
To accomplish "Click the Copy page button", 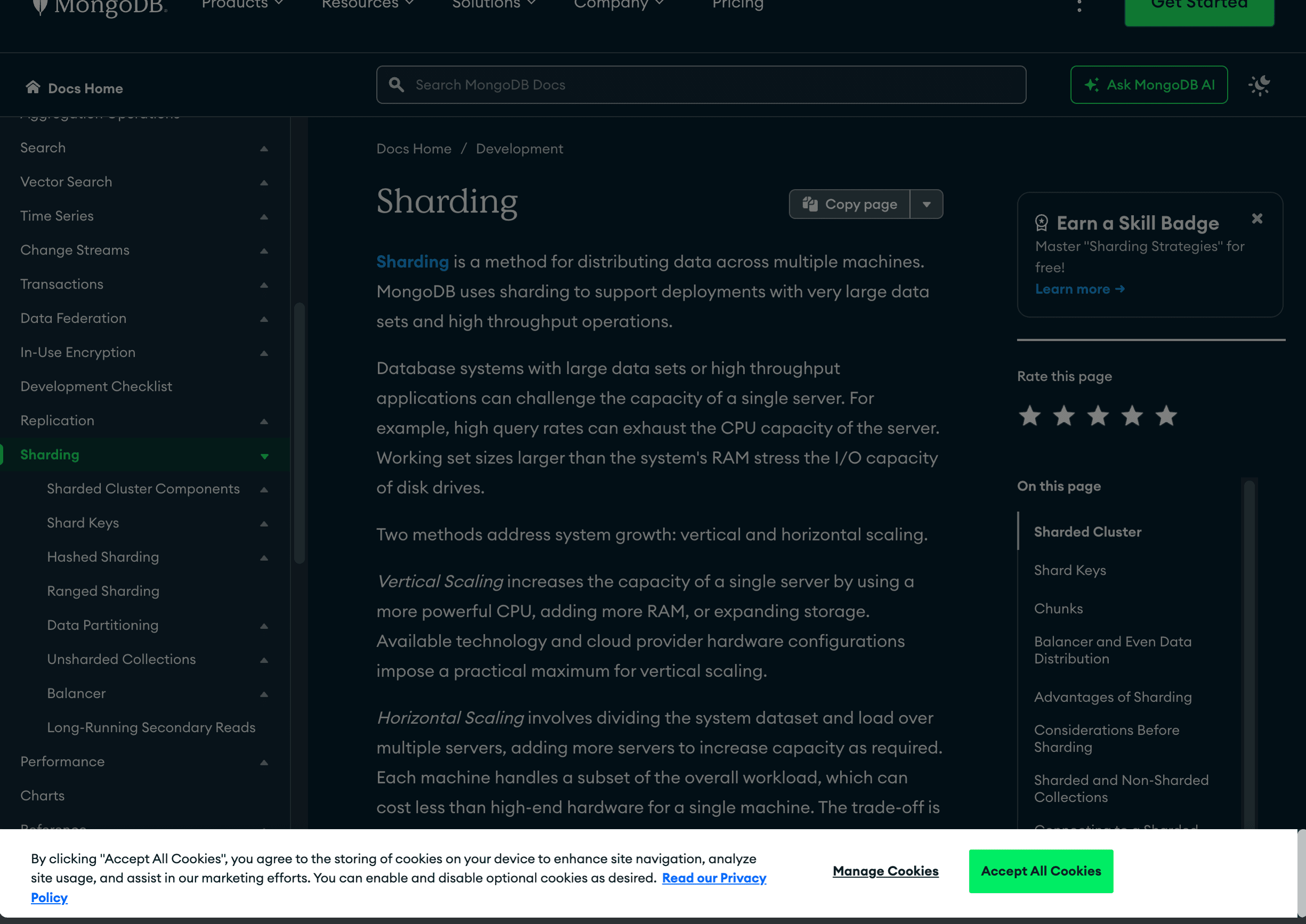I will pyautogui.click(x=850, y=205).
